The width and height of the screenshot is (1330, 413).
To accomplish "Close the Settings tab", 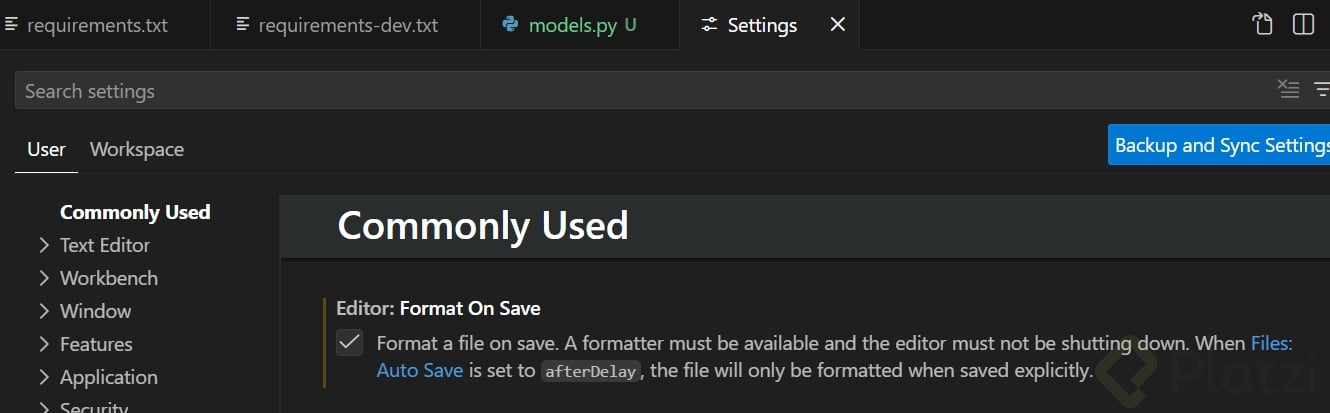I will [838, 25].
